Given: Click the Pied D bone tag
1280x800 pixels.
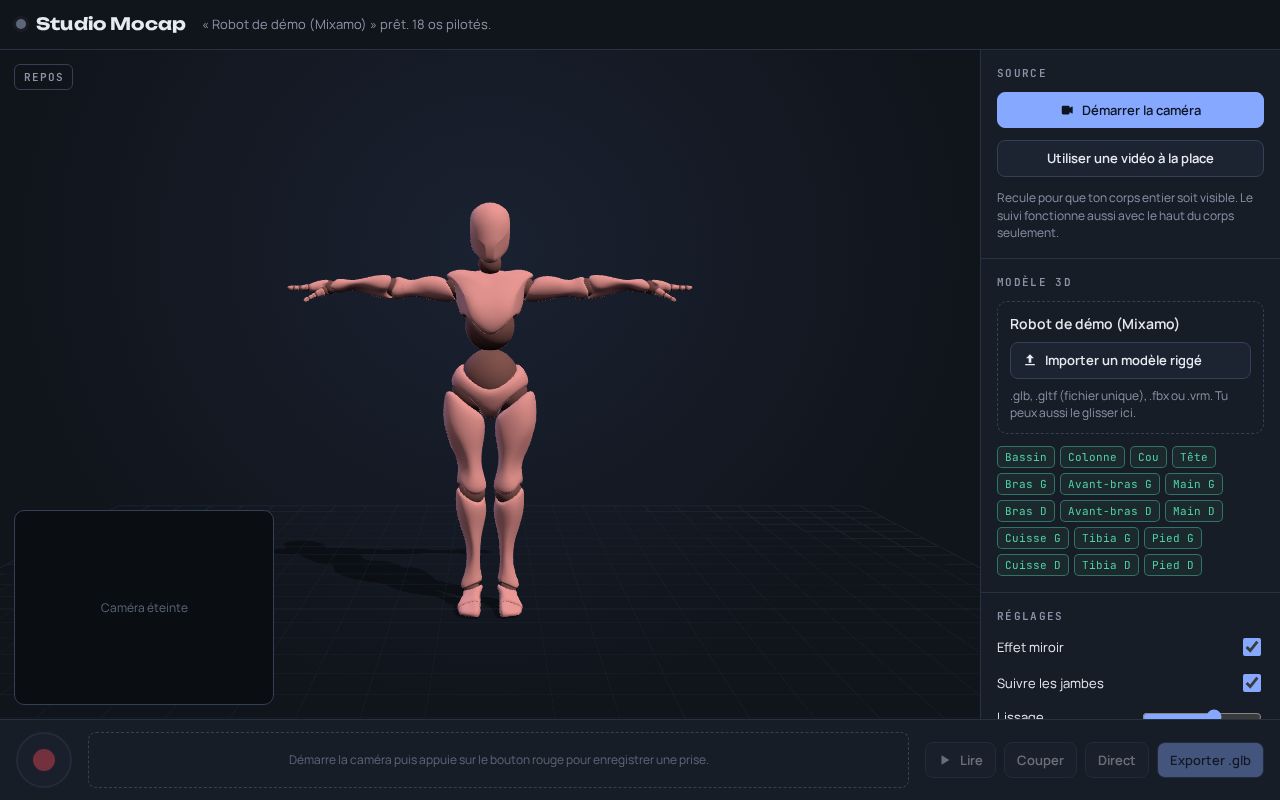Looking at the screenshot, I should point(1173,565).
